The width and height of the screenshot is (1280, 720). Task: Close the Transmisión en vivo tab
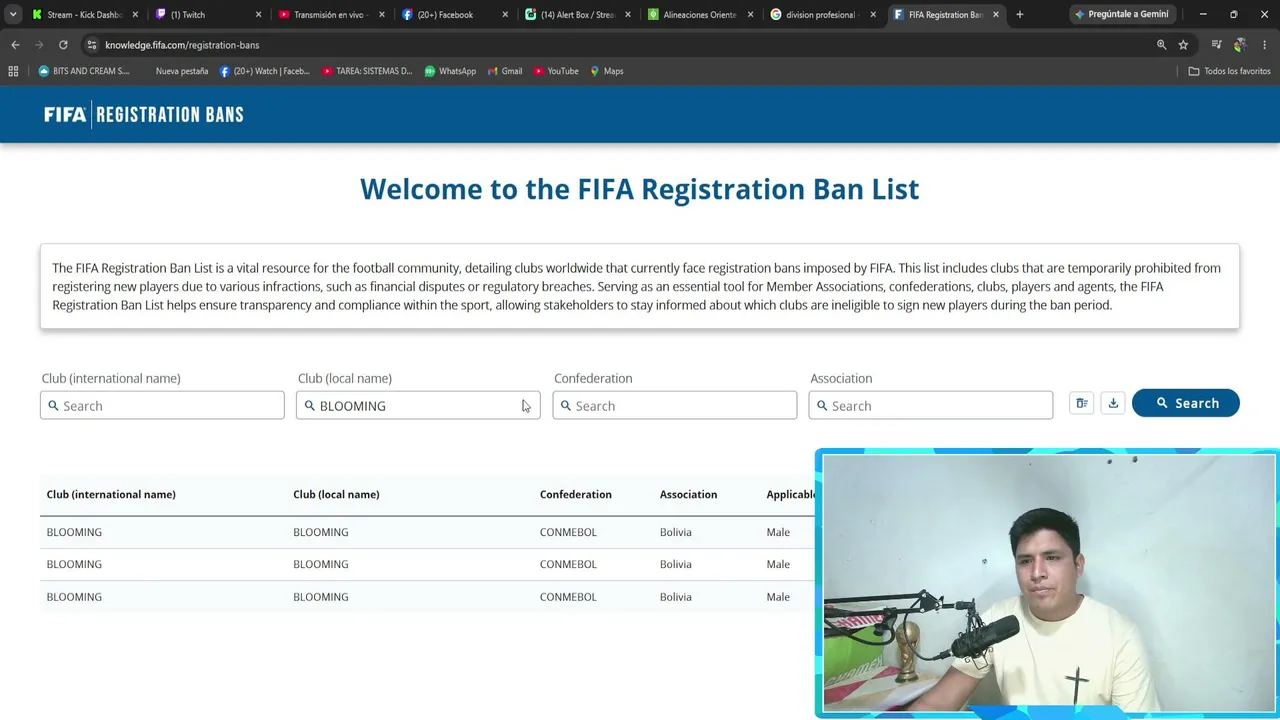pos(381,15)
